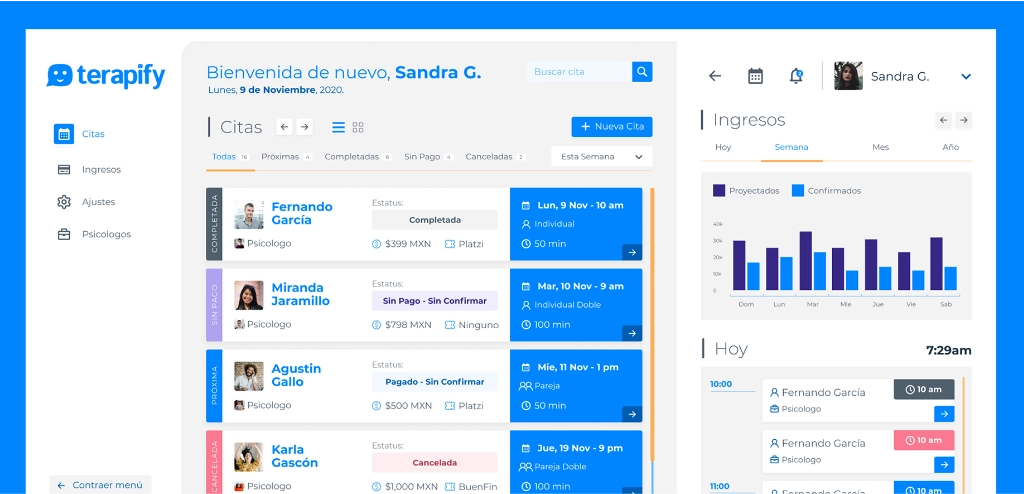Switch Ingresos to Semana tab
The image size is (1024, 494).
pyautogui.click(x=792, y=147)
